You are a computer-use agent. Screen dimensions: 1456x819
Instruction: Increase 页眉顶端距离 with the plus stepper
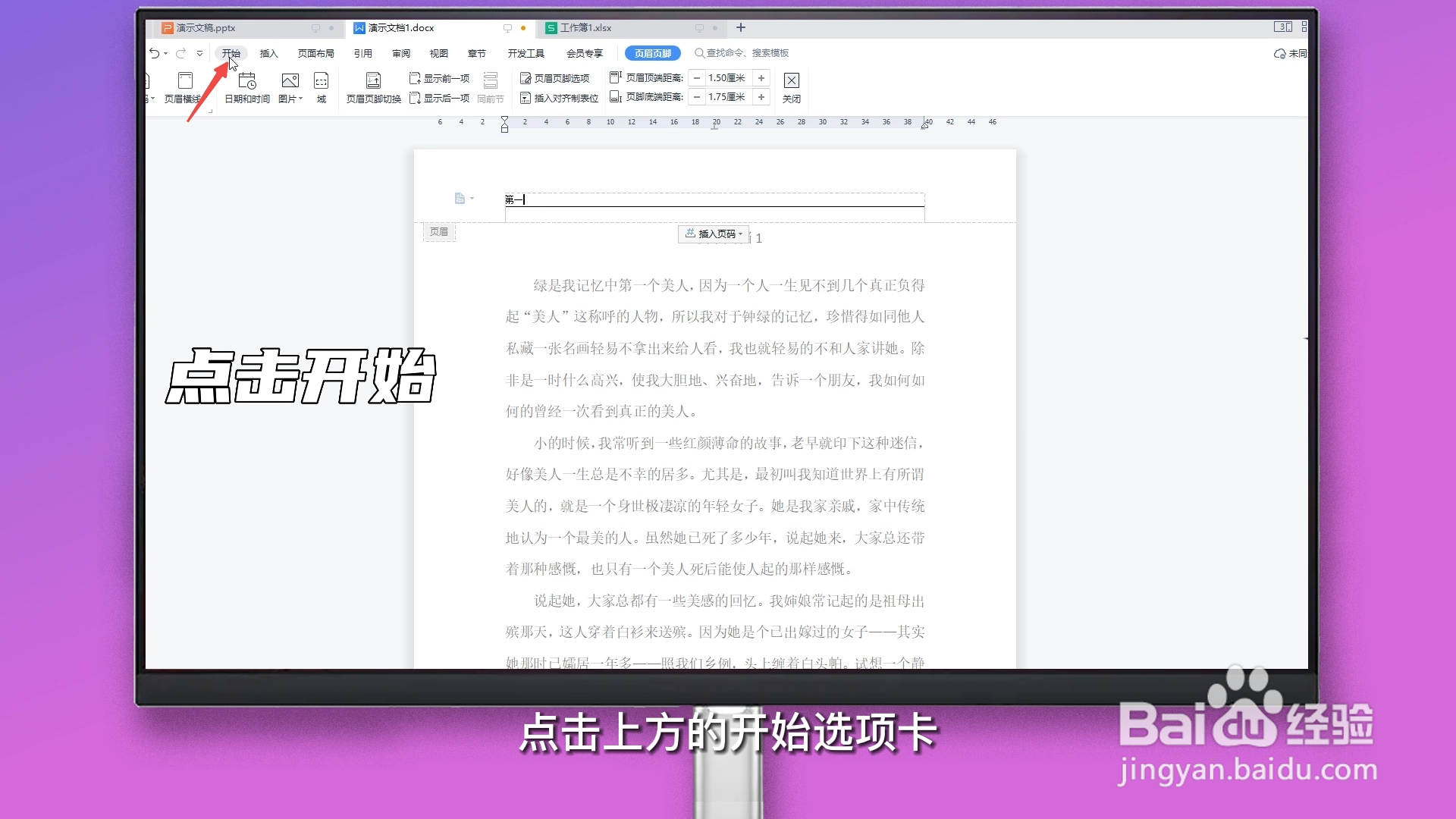(762, 77)
